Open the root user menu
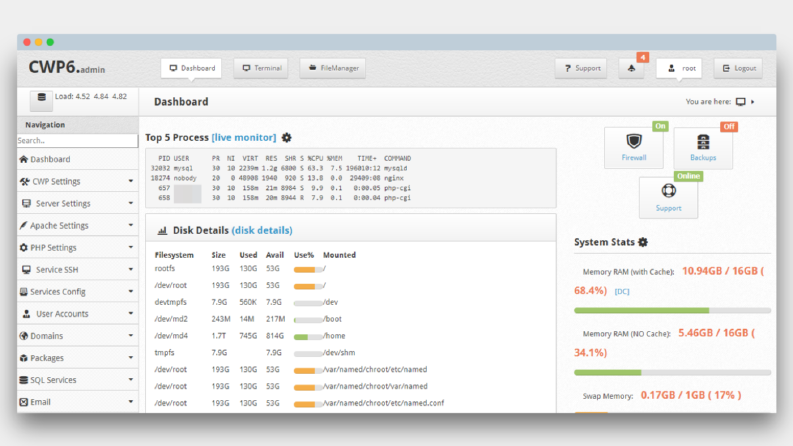This screenshot has height=446, width=793. [679, 68]
